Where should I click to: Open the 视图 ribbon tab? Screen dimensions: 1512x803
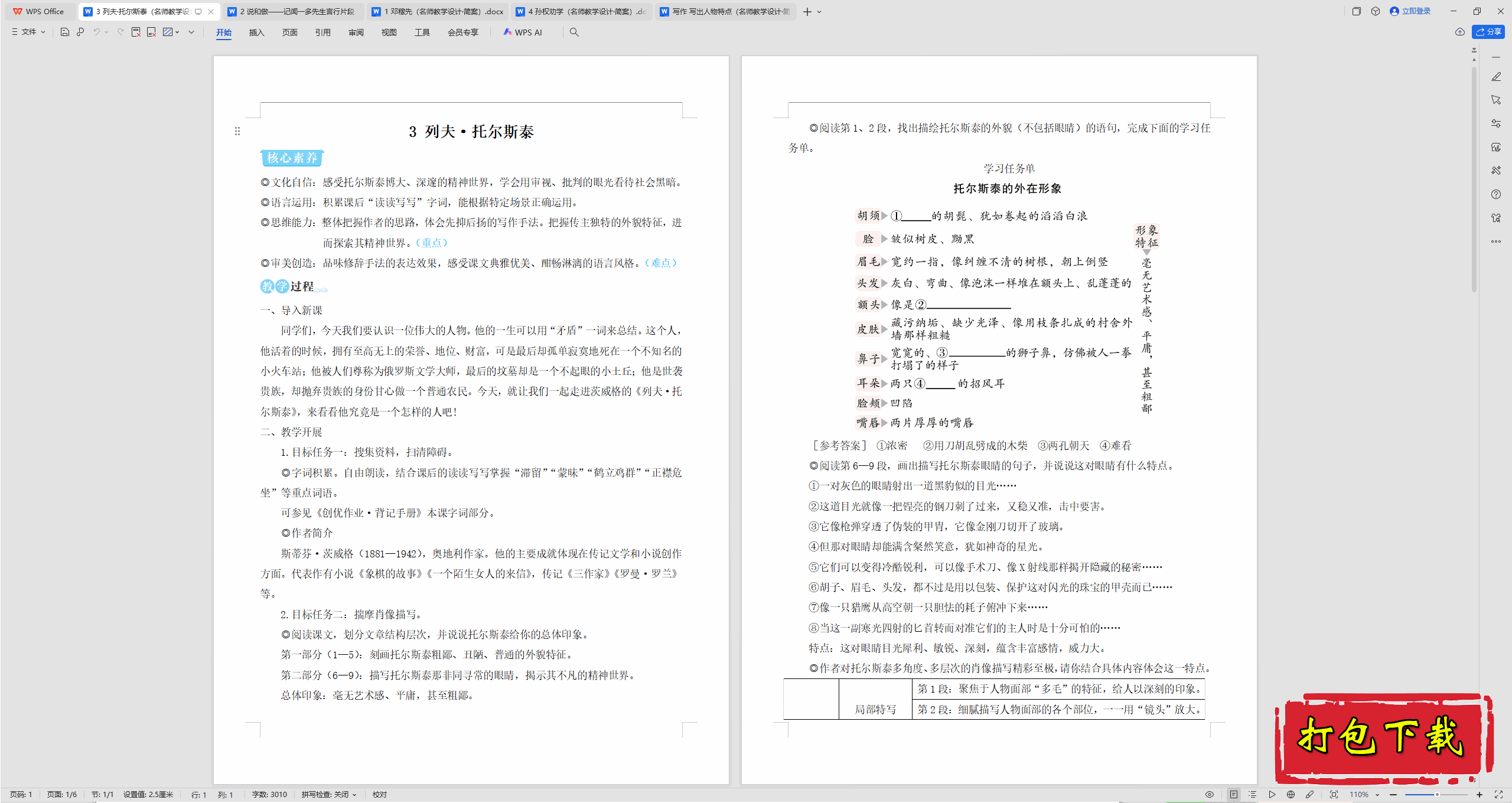pos(389,32)
